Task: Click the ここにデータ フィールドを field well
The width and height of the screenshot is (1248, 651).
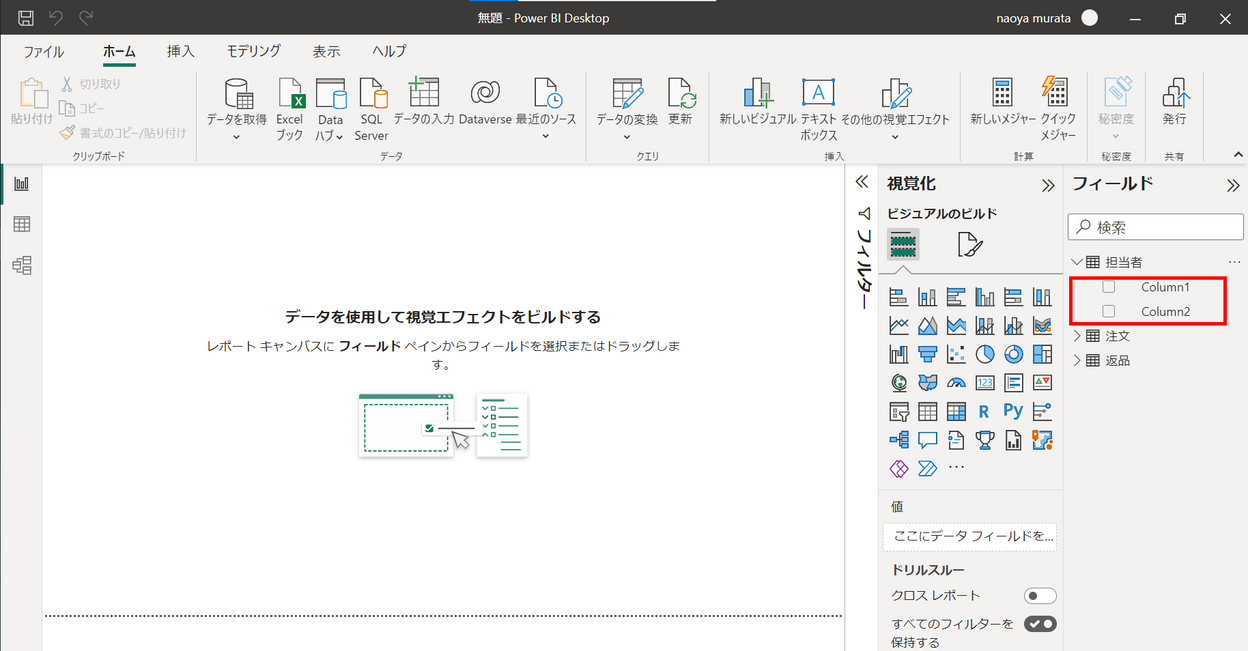Action: [970, 536]
